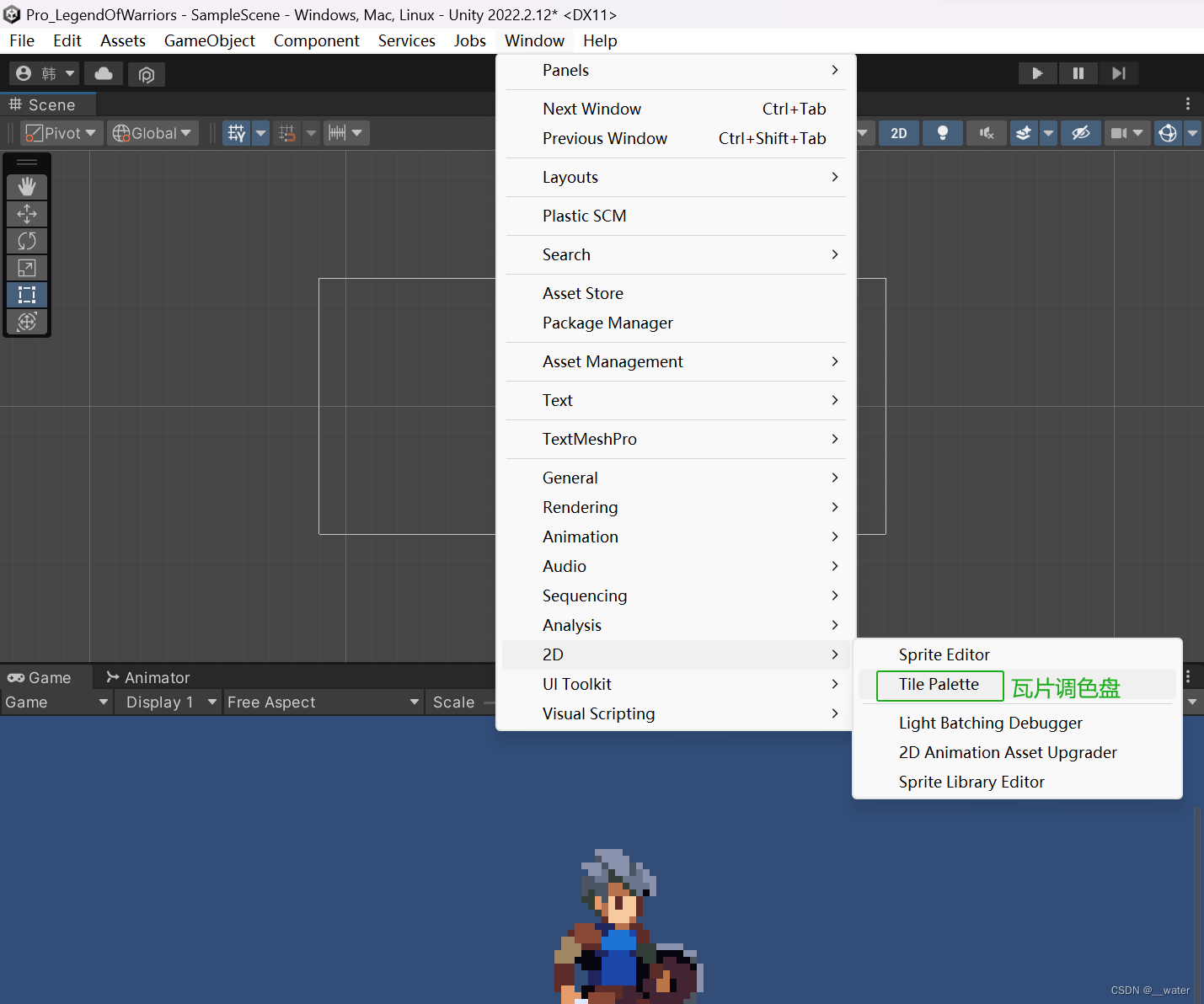The width and height of the screenshot is (1204, 1004).
Task: Switch to the Scene tab
Action: point(48,104)
